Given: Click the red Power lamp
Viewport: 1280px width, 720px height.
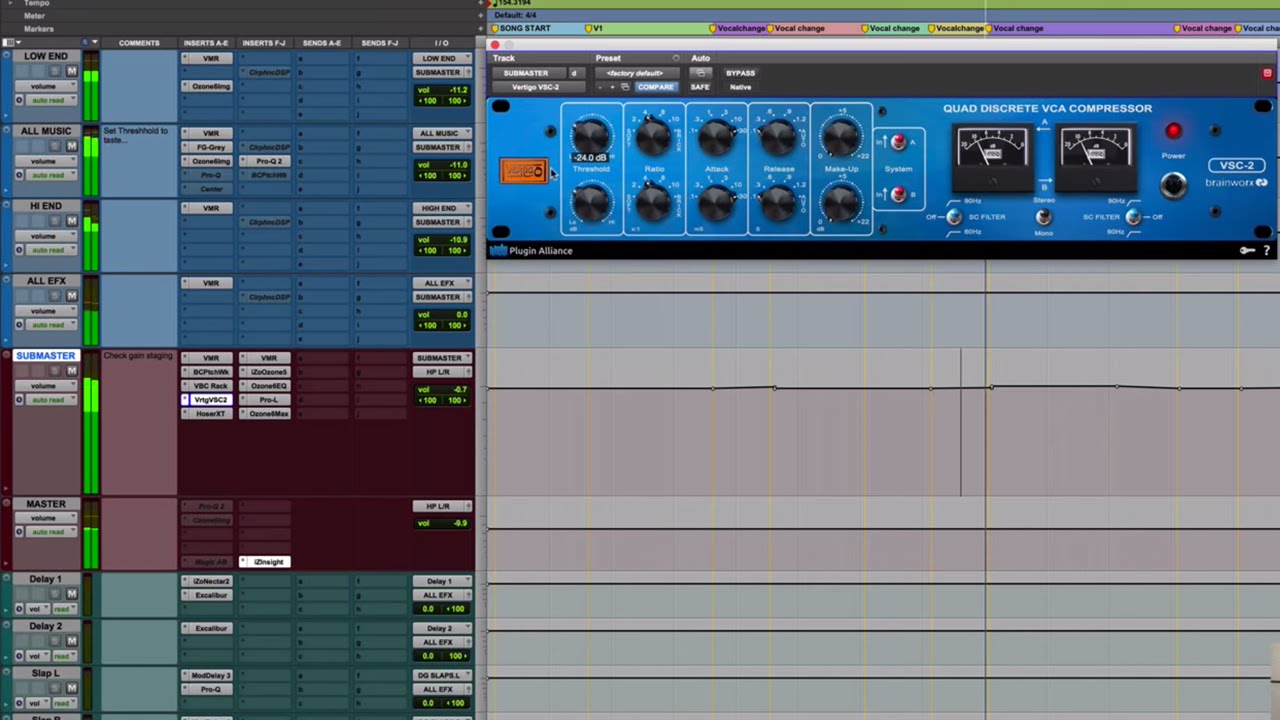Looking at the screenshot, I should [x=1173, y=131].
